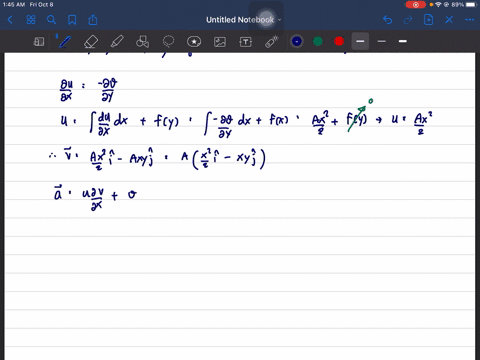Select the Highlighter tool
Image resolution: width=480 pixels, height=360 pixels.
coord(117,42)
